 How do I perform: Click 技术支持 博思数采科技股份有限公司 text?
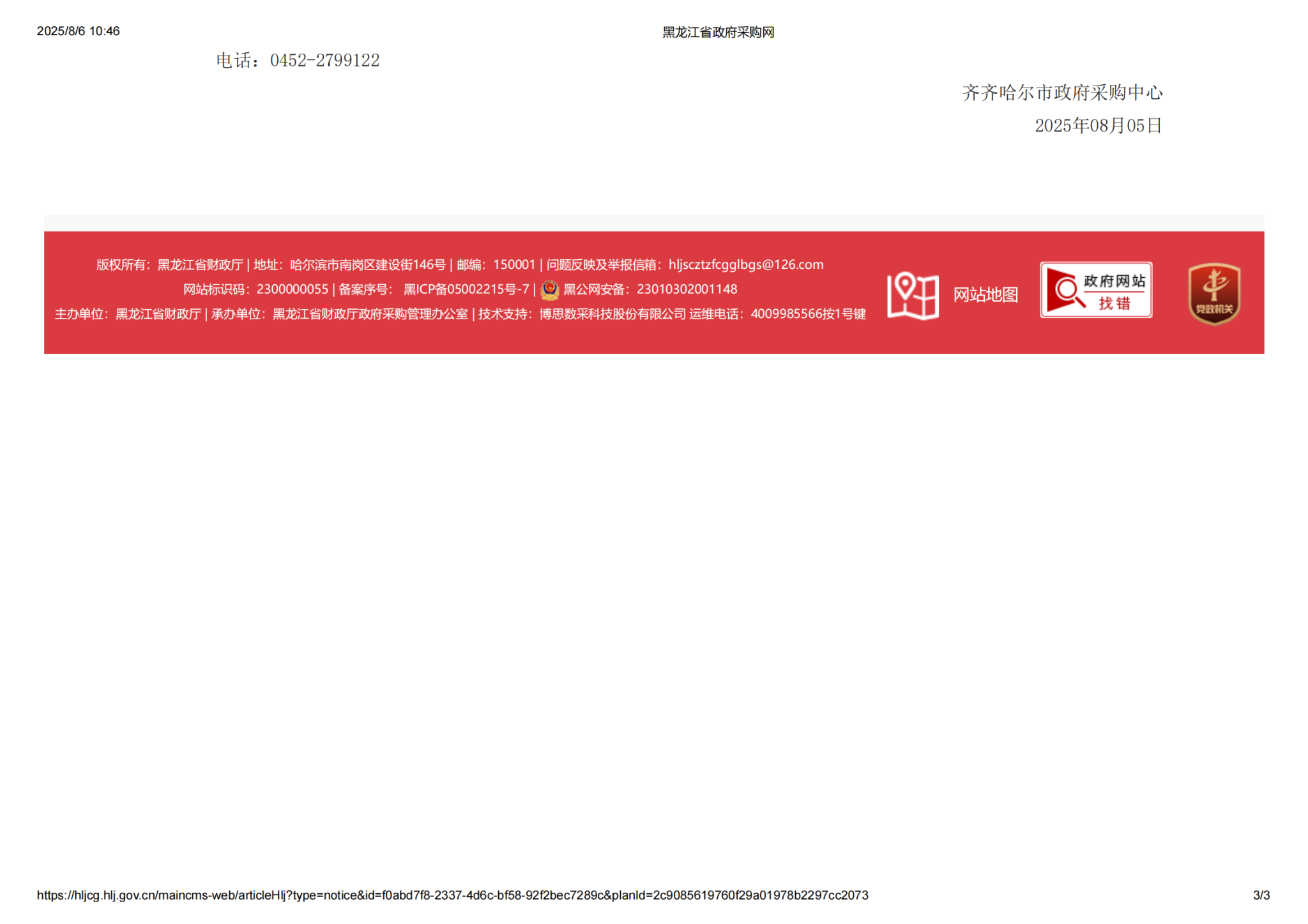tap(582, 314)
